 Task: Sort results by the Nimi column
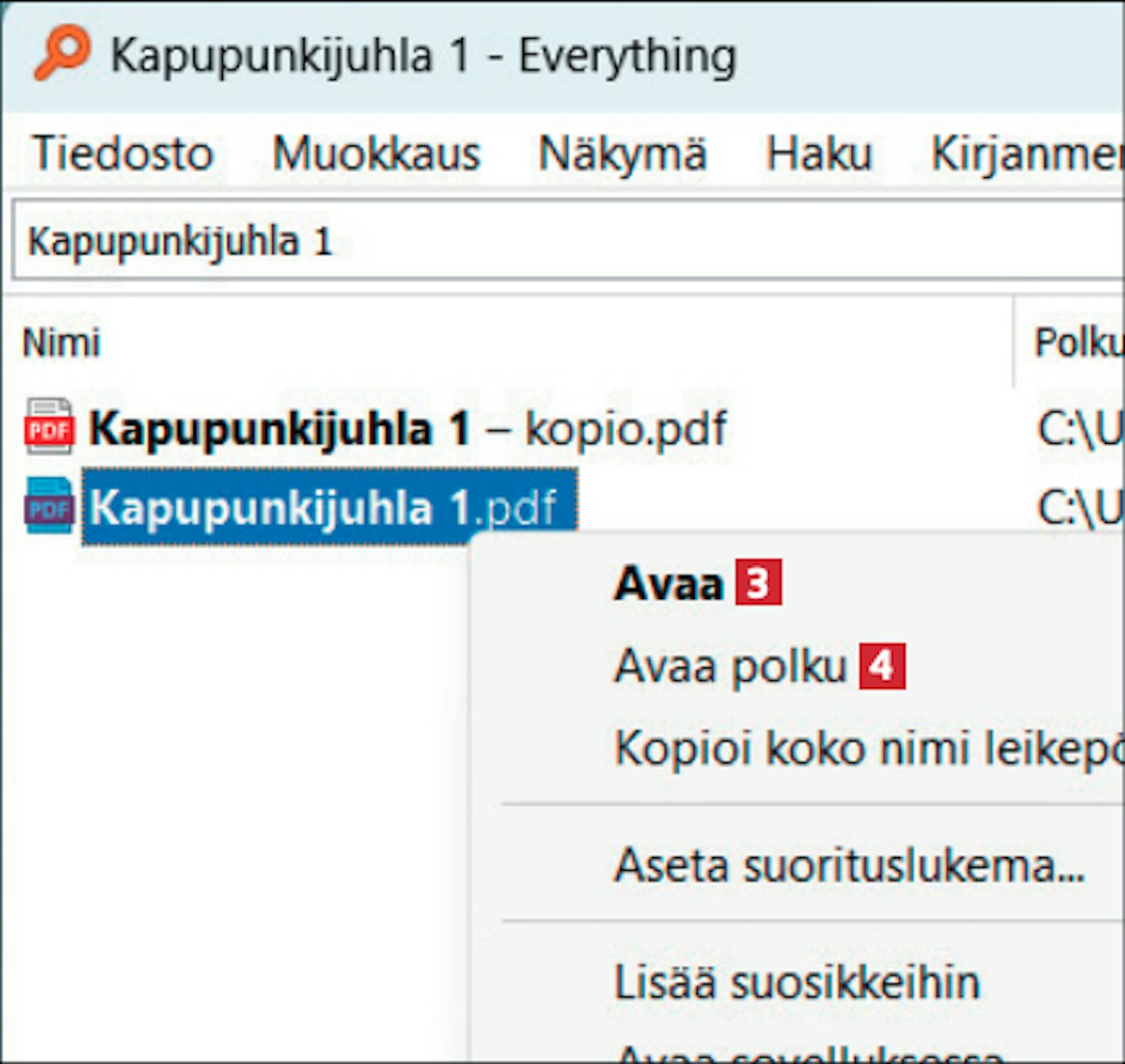61,343
